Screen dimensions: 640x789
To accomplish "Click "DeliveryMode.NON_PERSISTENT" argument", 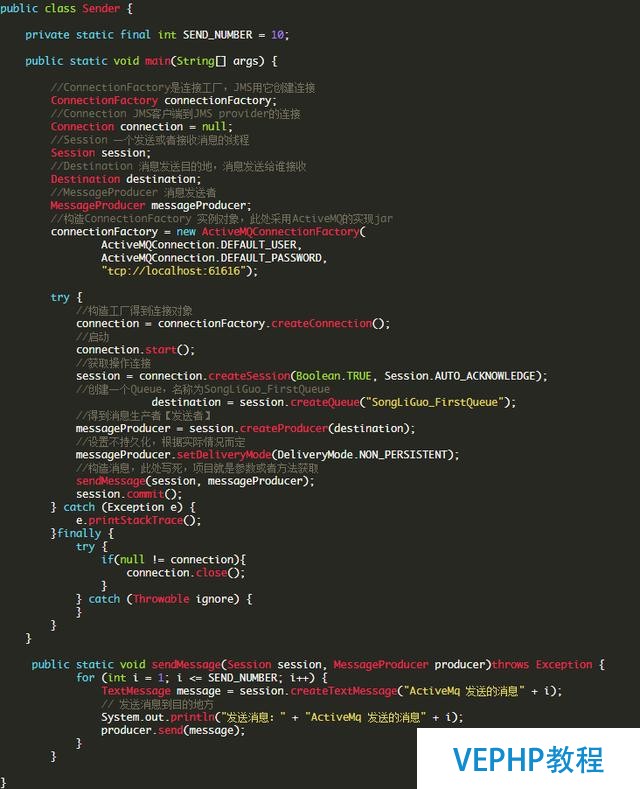I will pyautogui.click(x=362, y=454).
